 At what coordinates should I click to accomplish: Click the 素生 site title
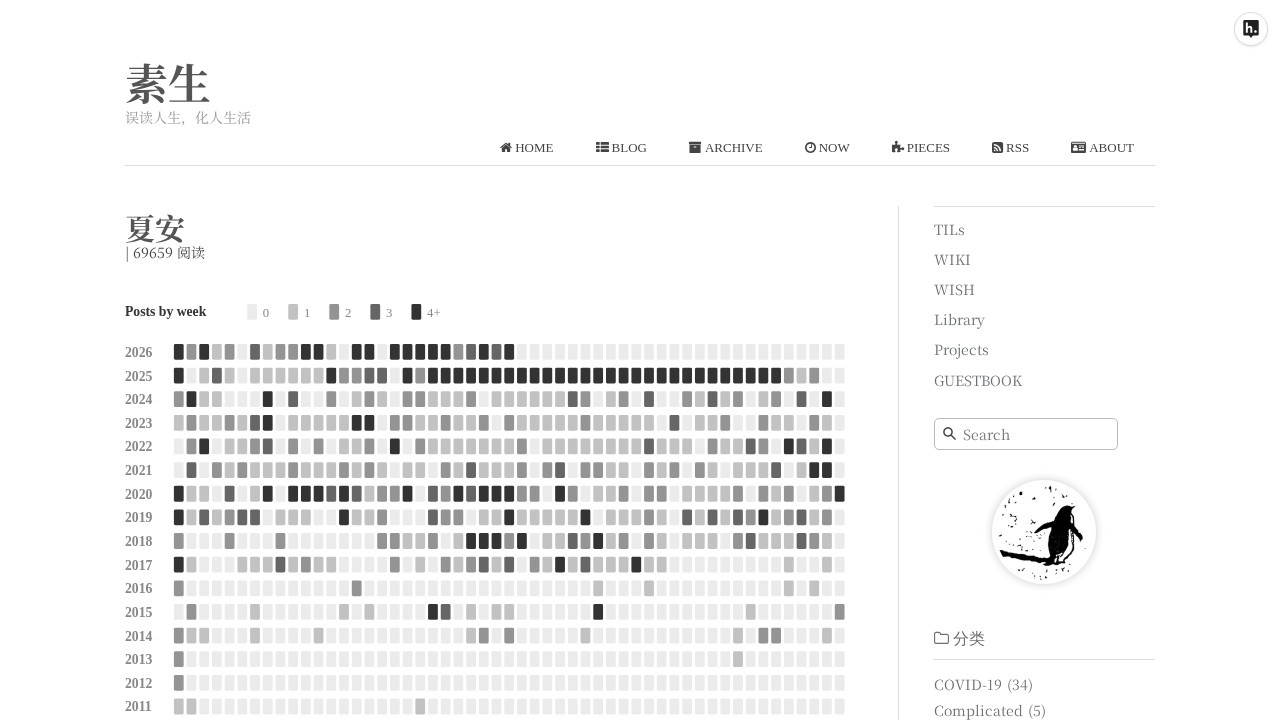[x=168, y=84]
